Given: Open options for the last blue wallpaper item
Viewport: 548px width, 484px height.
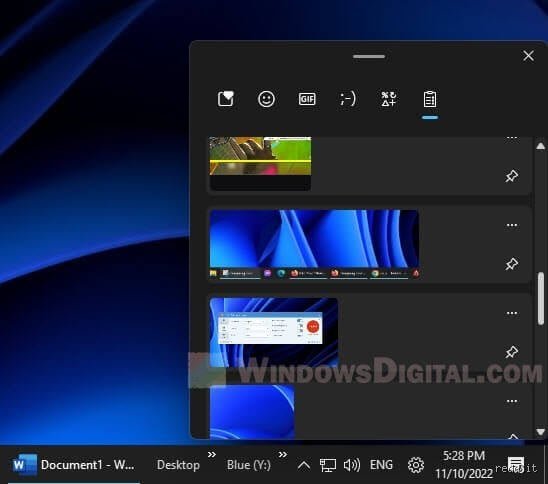Looking at the screenshot, I should click(512, 401).
